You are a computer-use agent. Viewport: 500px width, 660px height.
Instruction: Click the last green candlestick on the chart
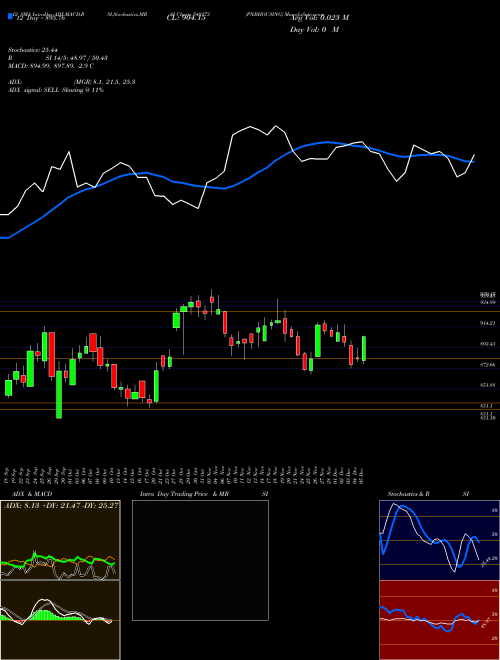pyautogui.click(x=364, y=349)
